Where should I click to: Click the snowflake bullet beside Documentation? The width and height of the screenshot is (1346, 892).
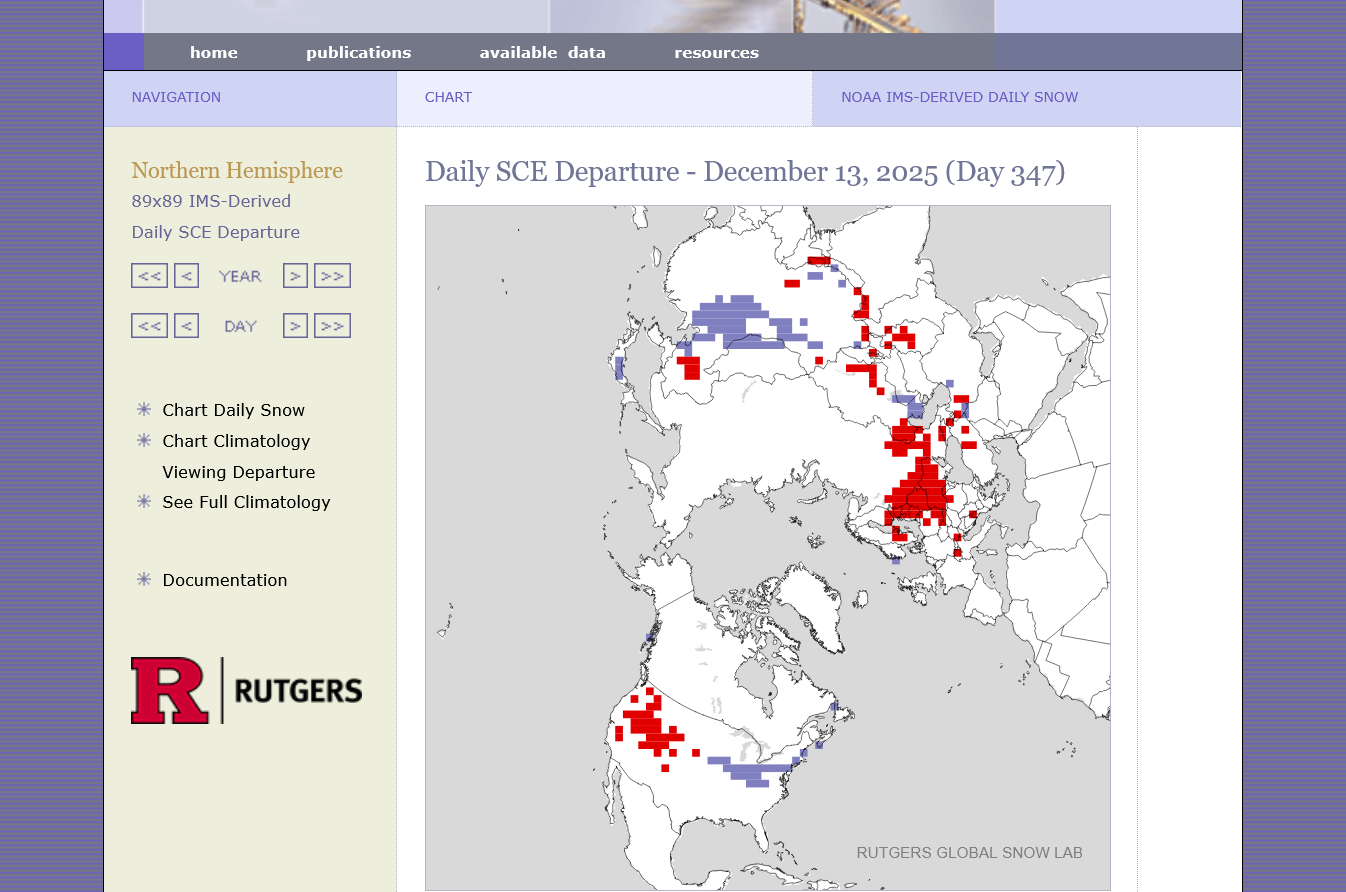click(x=144, y=580)
